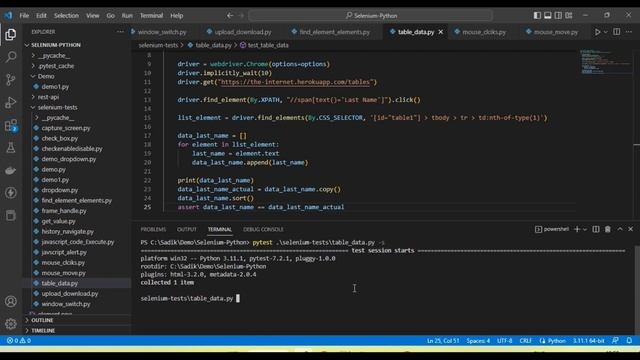The width and height of the screenshot is (640, 360).
Task: Open the Run menu
Action: 127,16
